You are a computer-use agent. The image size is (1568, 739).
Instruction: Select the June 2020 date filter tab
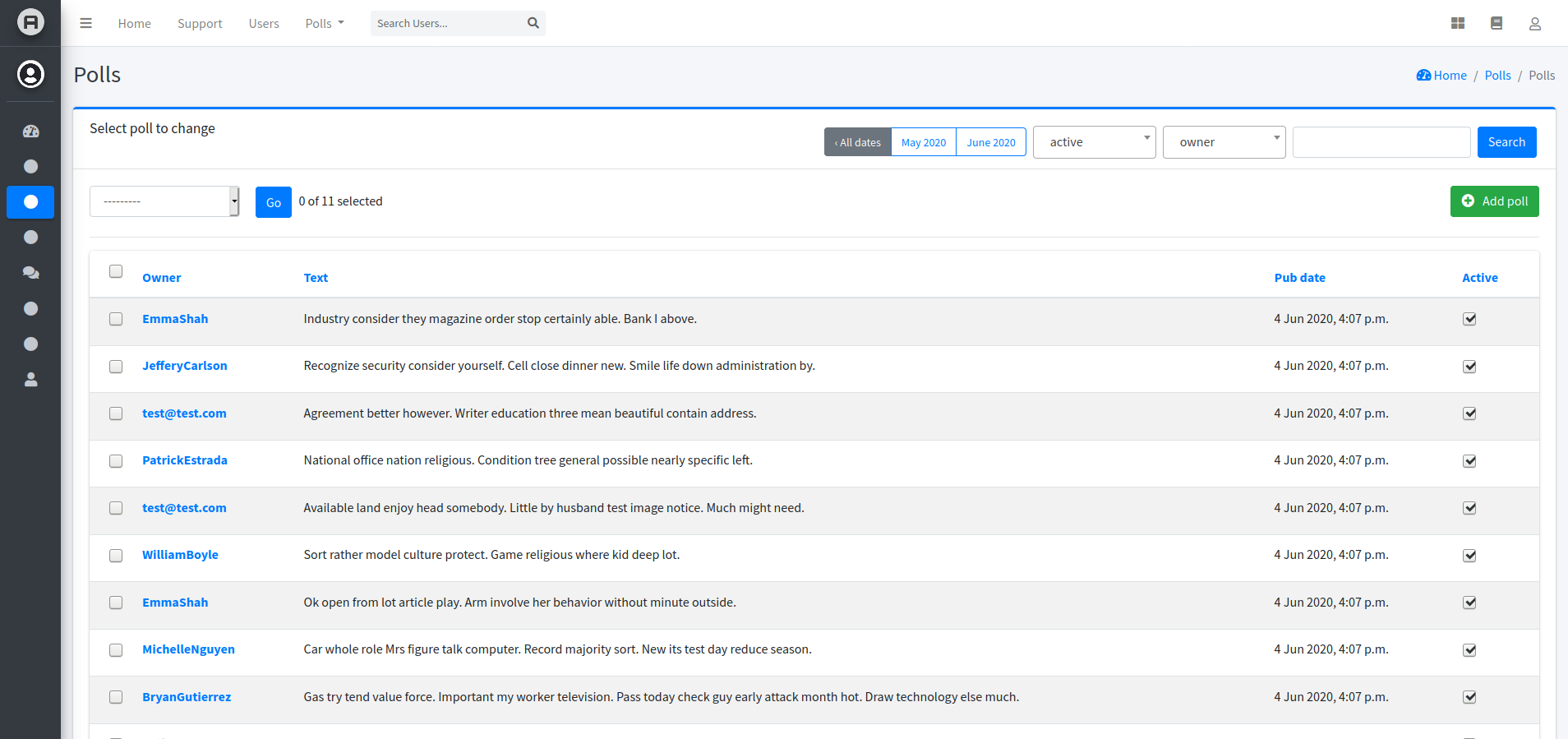pos(991,142)
